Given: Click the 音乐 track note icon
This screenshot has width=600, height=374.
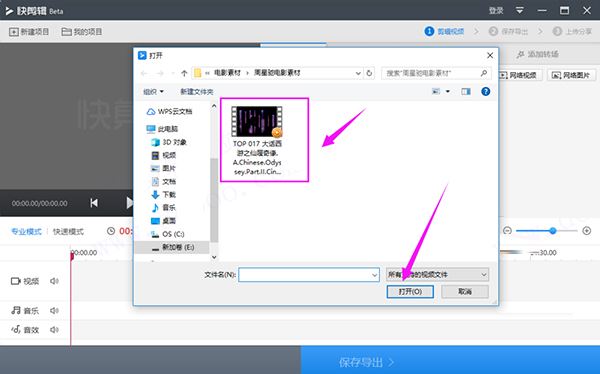Looking at the screenshot, I should pos(16,310).
